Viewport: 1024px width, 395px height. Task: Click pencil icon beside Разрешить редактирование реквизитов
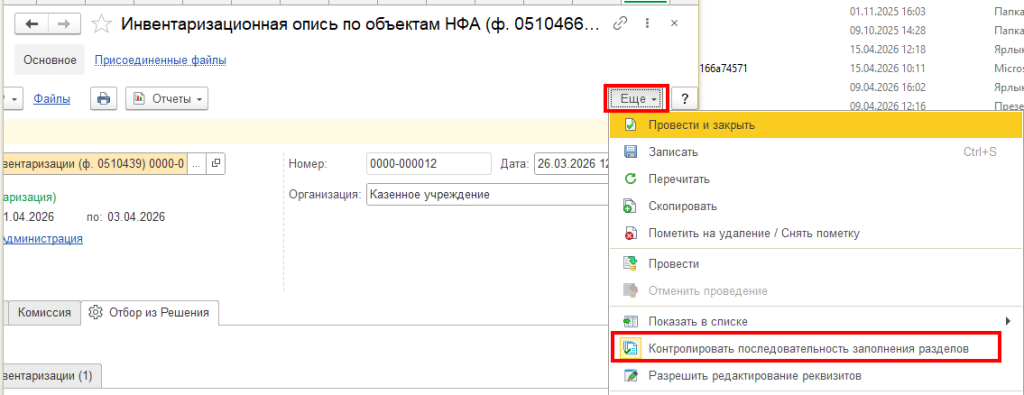click(630, 376)
